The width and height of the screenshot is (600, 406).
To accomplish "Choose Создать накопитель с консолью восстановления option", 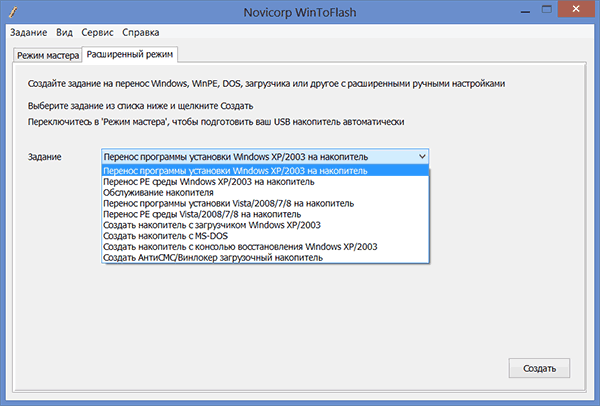I will click(265, 246).
